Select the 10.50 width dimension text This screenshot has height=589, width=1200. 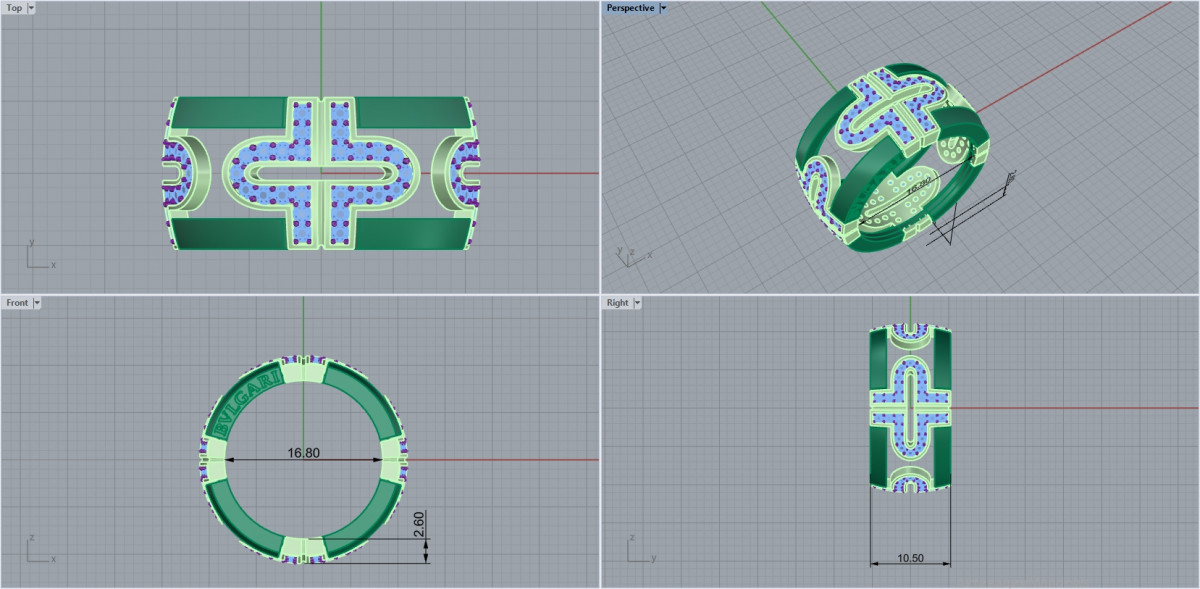[x=909, y=558]
